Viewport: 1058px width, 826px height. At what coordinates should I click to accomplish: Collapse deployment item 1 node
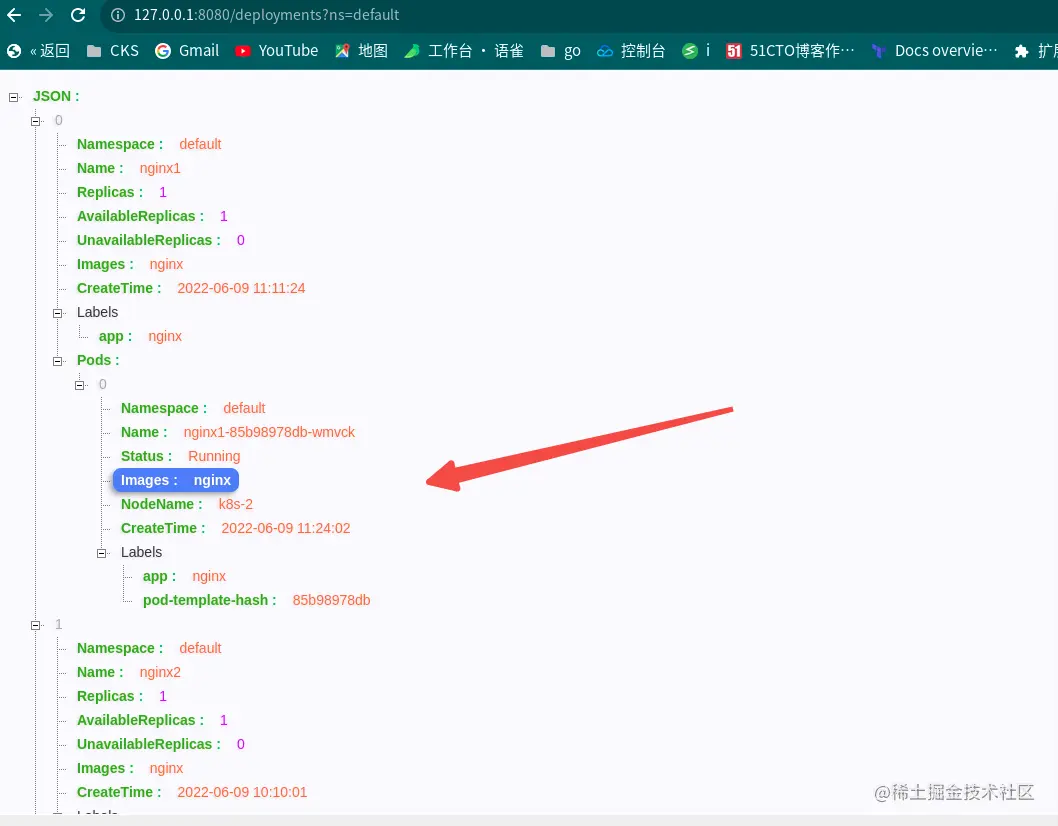[x=36, y=626]
